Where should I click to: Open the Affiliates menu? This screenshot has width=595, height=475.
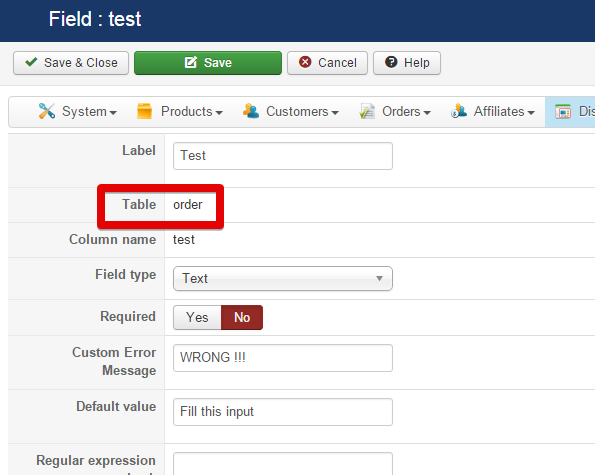[x=493, y=112]
